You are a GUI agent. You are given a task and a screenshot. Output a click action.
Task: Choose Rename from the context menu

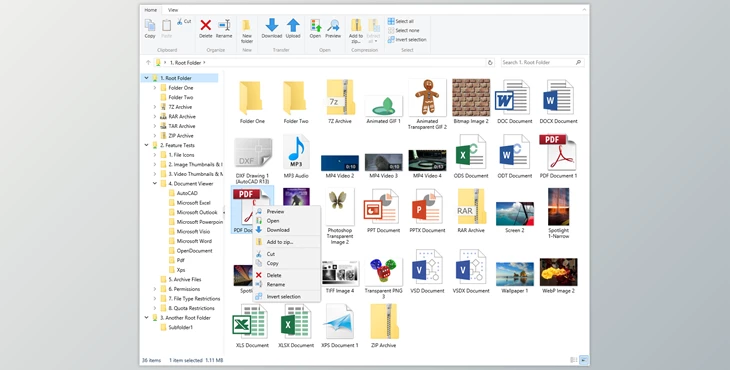287,284
